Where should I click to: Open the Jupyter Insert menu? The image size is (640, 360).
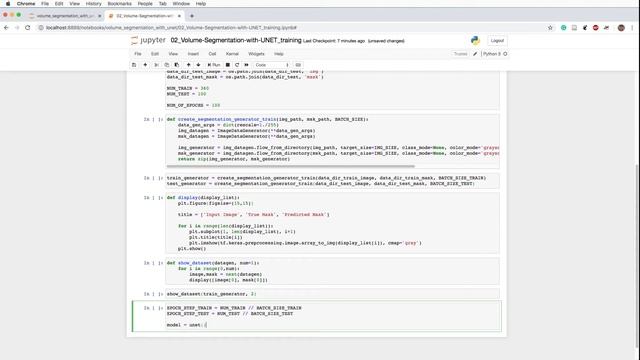point(193,54)
